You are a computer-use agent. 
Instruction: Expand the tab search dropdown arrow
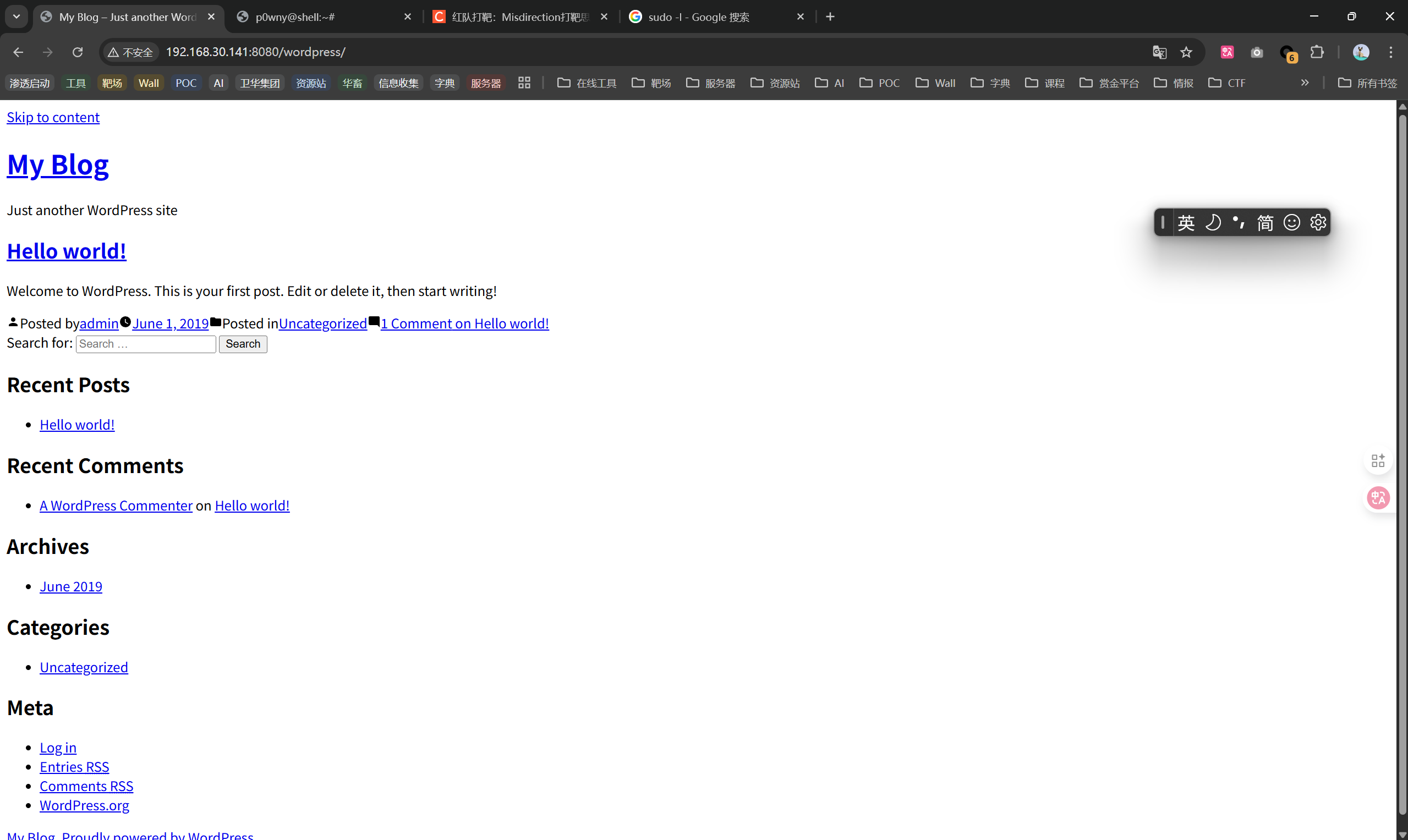pos(17,17)
